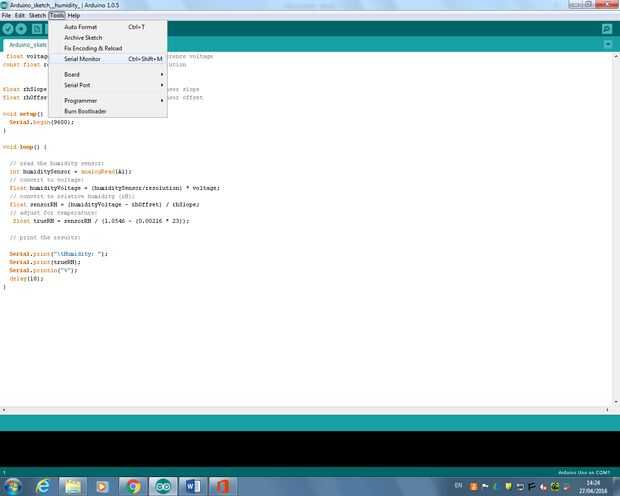Click the EN language indicator in tray

(458, 485)
